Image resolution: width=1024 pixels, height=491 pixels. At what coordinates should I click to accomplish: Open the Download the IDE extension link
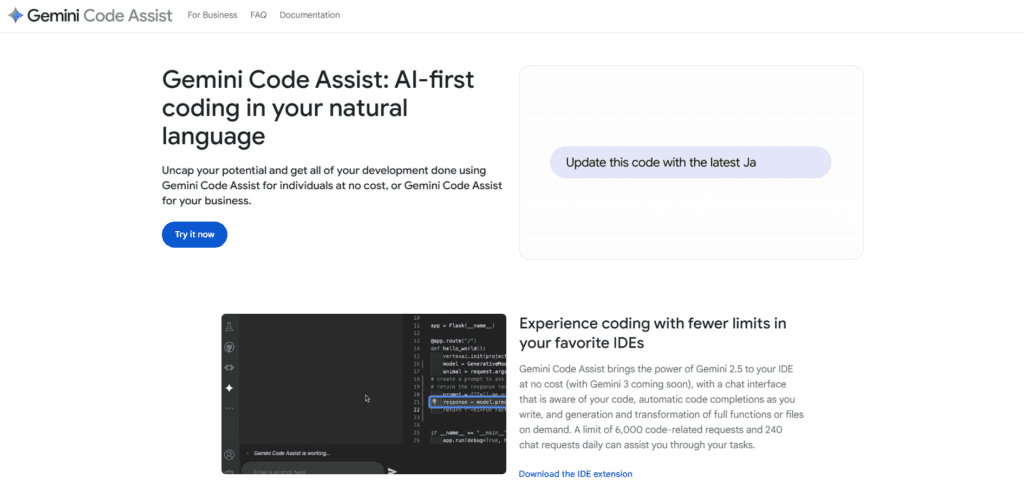point(575,474)
